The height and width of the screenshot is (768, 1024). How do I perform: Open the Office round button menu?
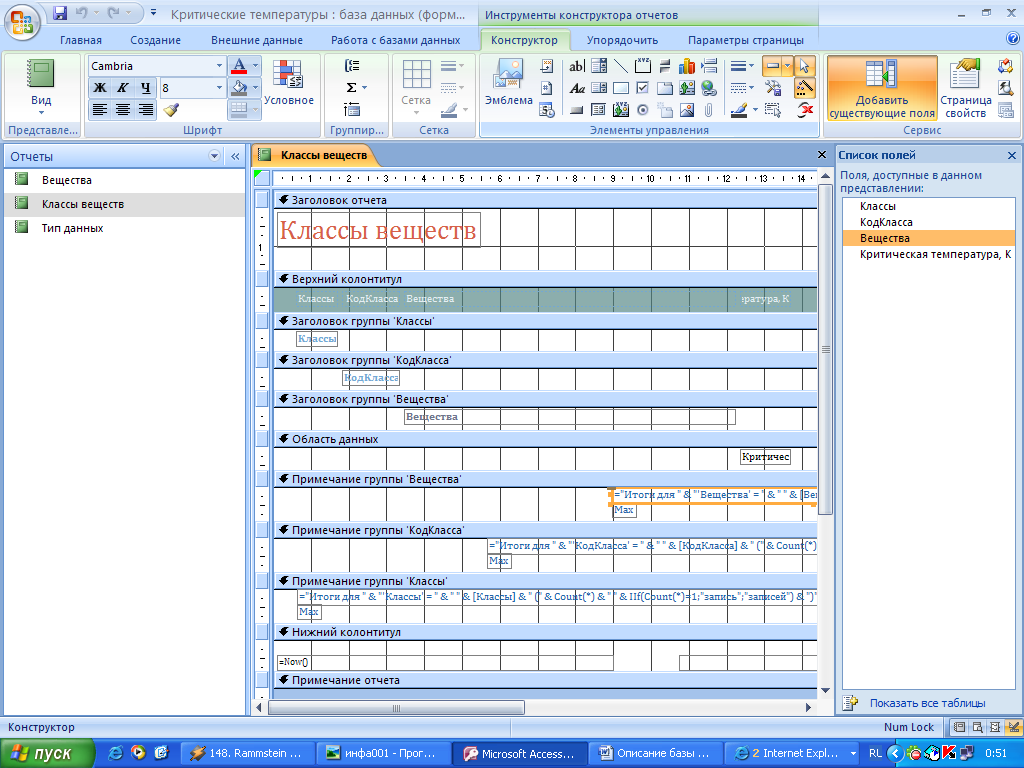(x=22, y=21)
